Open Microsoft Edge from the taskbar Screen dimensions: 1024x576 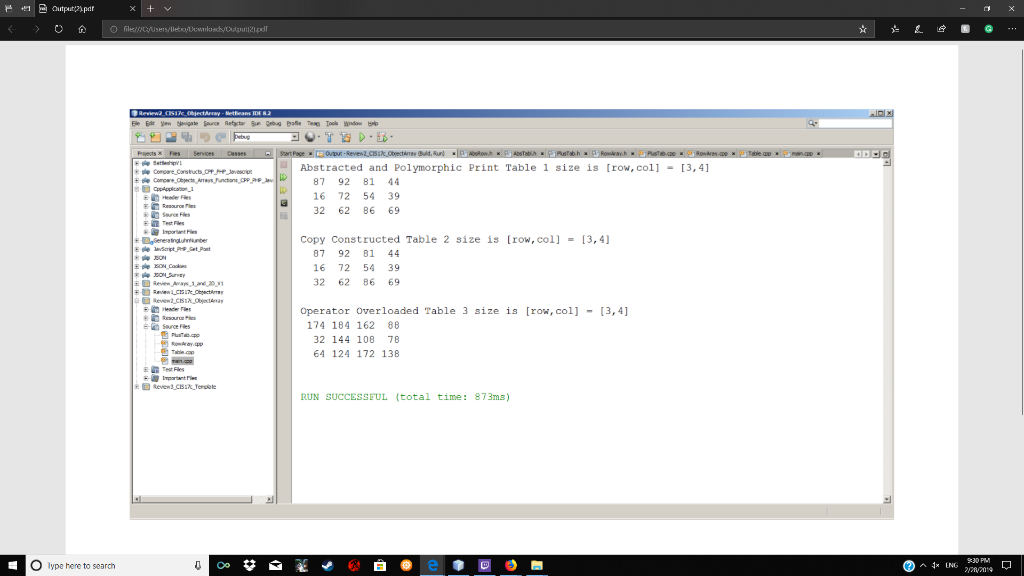(431, 565)
